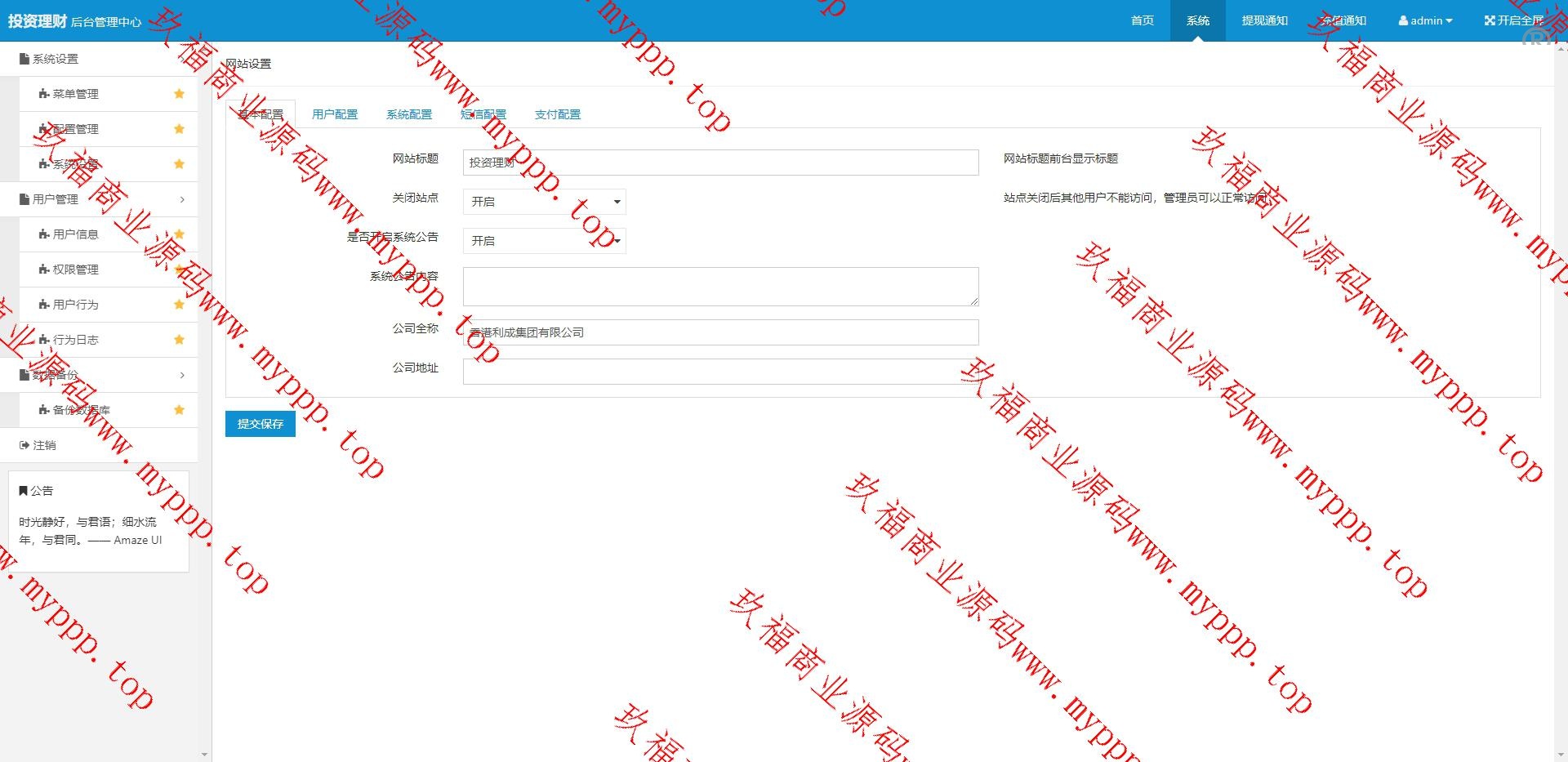1568x762 pixels.
Task: Open the admin user dropdown menu
Action: click(x=1425, y=20)
